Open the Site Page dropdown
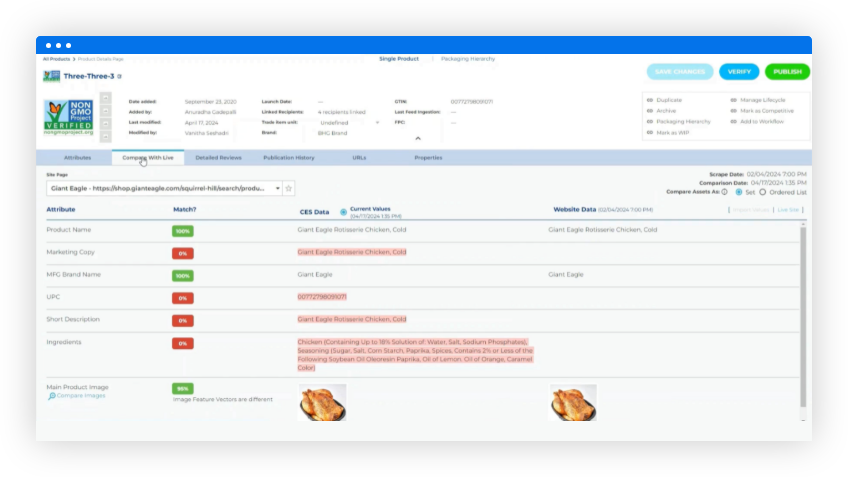The width and height of the screenshot is (848, 477). [164, 188]
